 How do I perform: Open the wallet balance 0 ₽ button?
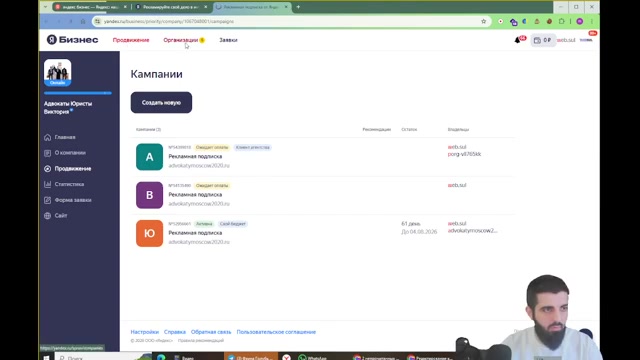(543, 40)
